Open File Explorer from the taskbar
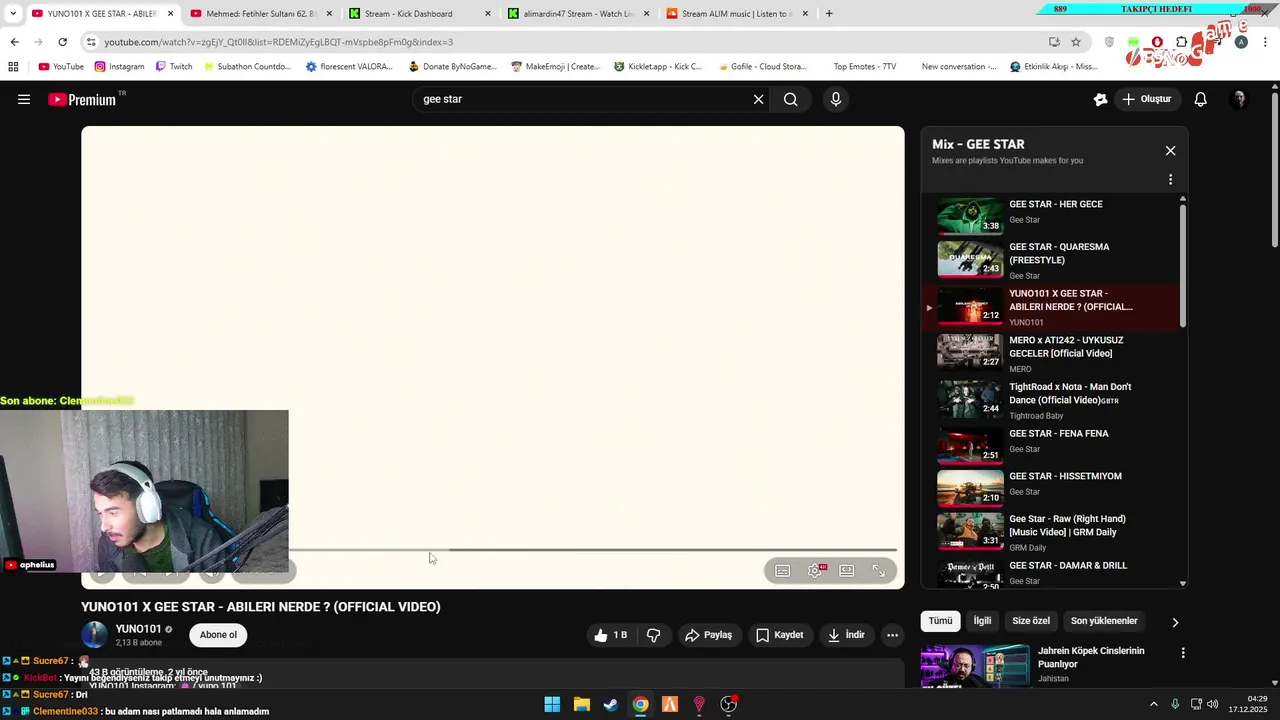This screenshot has height=720, width=1280. coord(581,705)
